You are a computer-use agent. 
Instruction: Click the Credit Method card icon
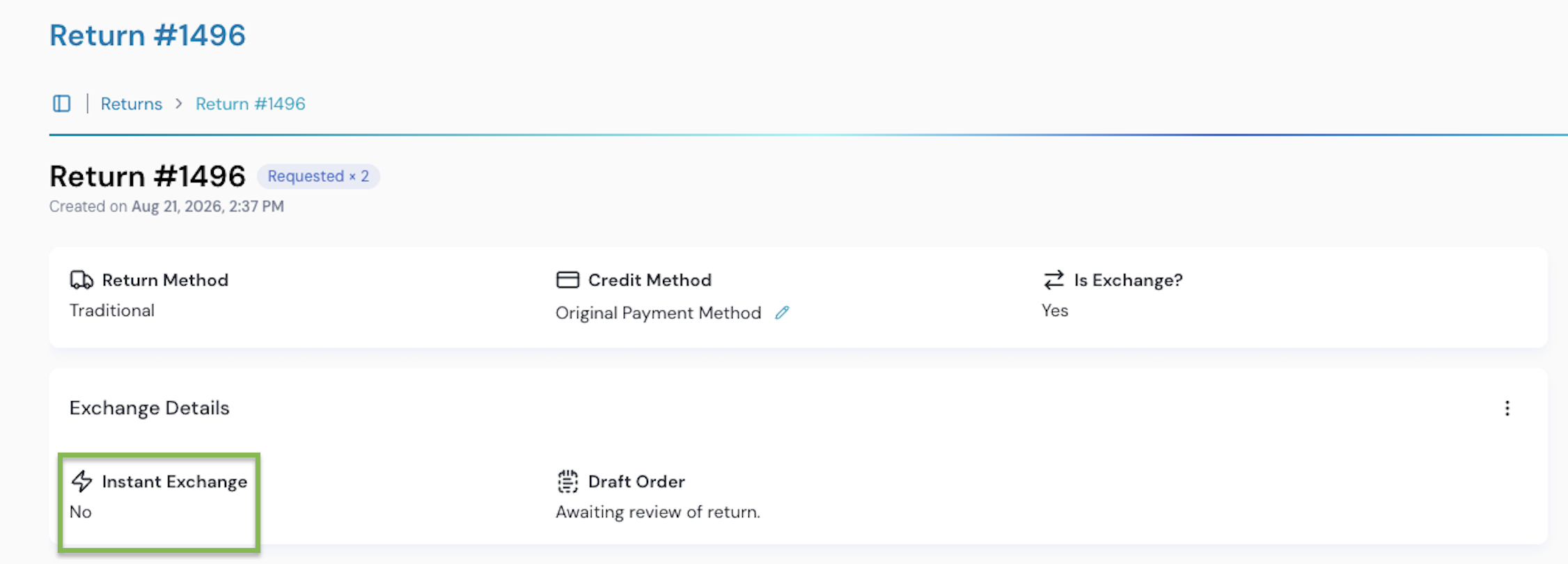tap(567, 280)
